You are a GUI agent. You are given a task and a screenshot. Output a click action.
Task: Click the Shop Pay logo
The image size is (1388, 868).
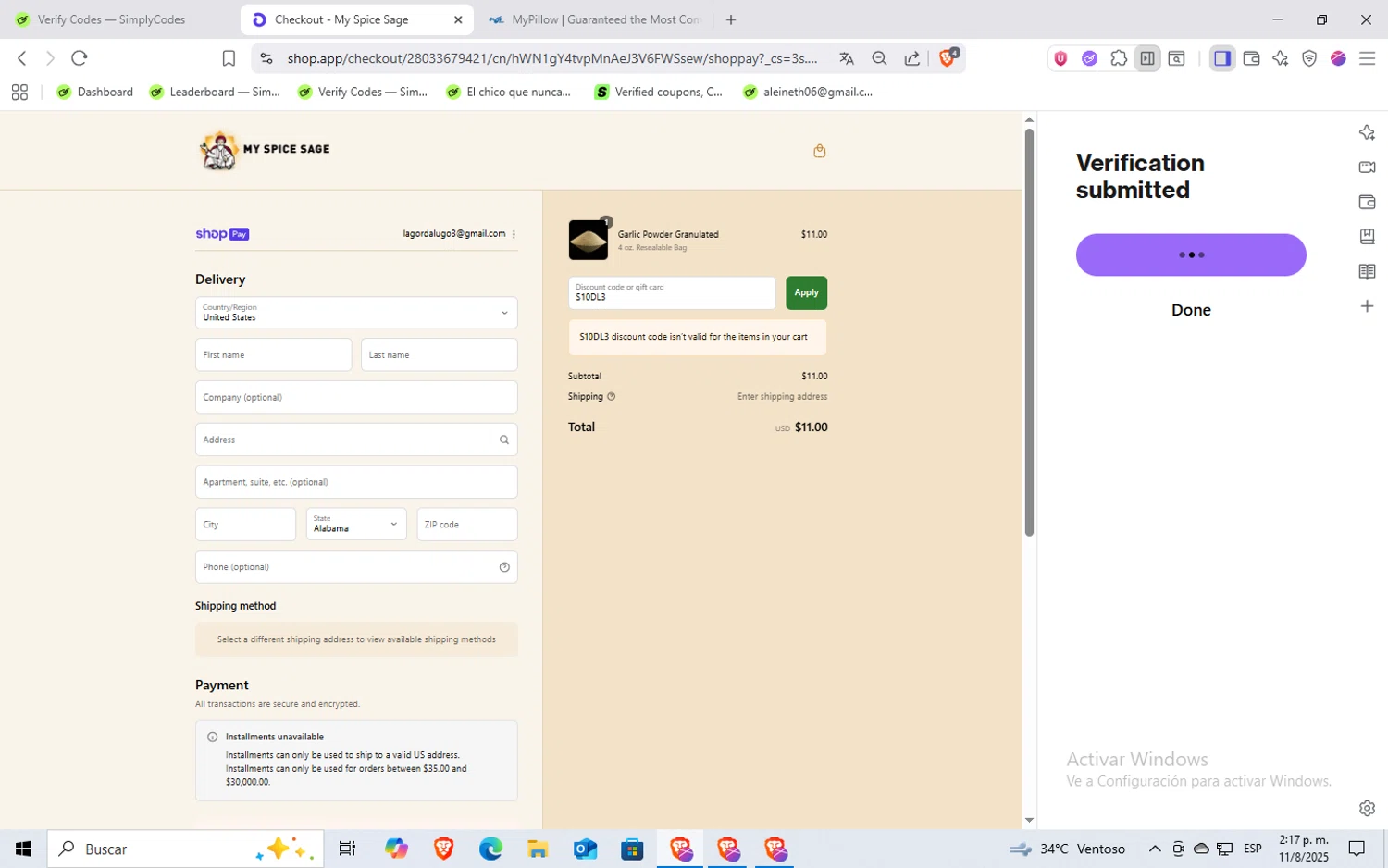222,234
